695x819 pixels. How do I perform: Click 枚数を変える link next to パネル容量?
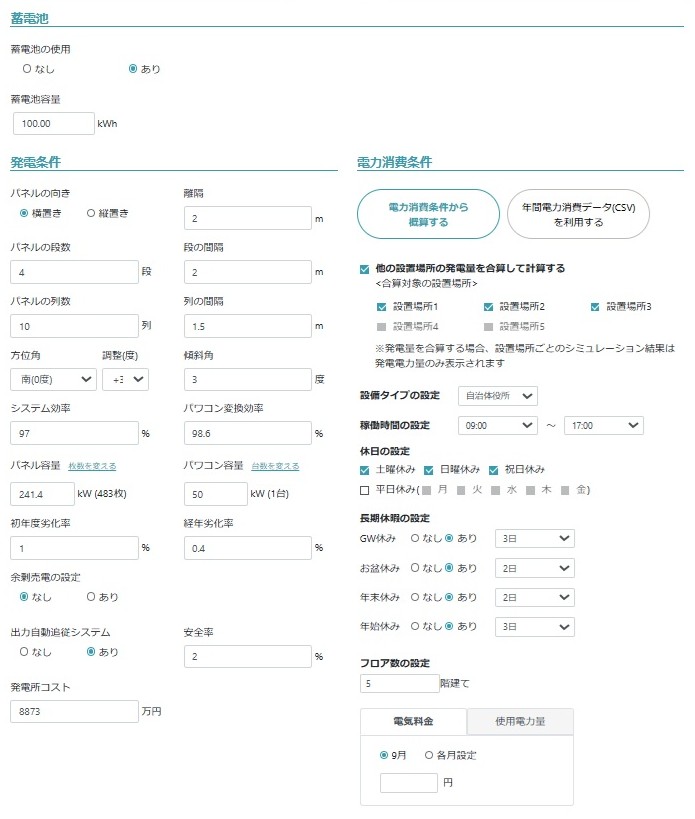[92, 466]
